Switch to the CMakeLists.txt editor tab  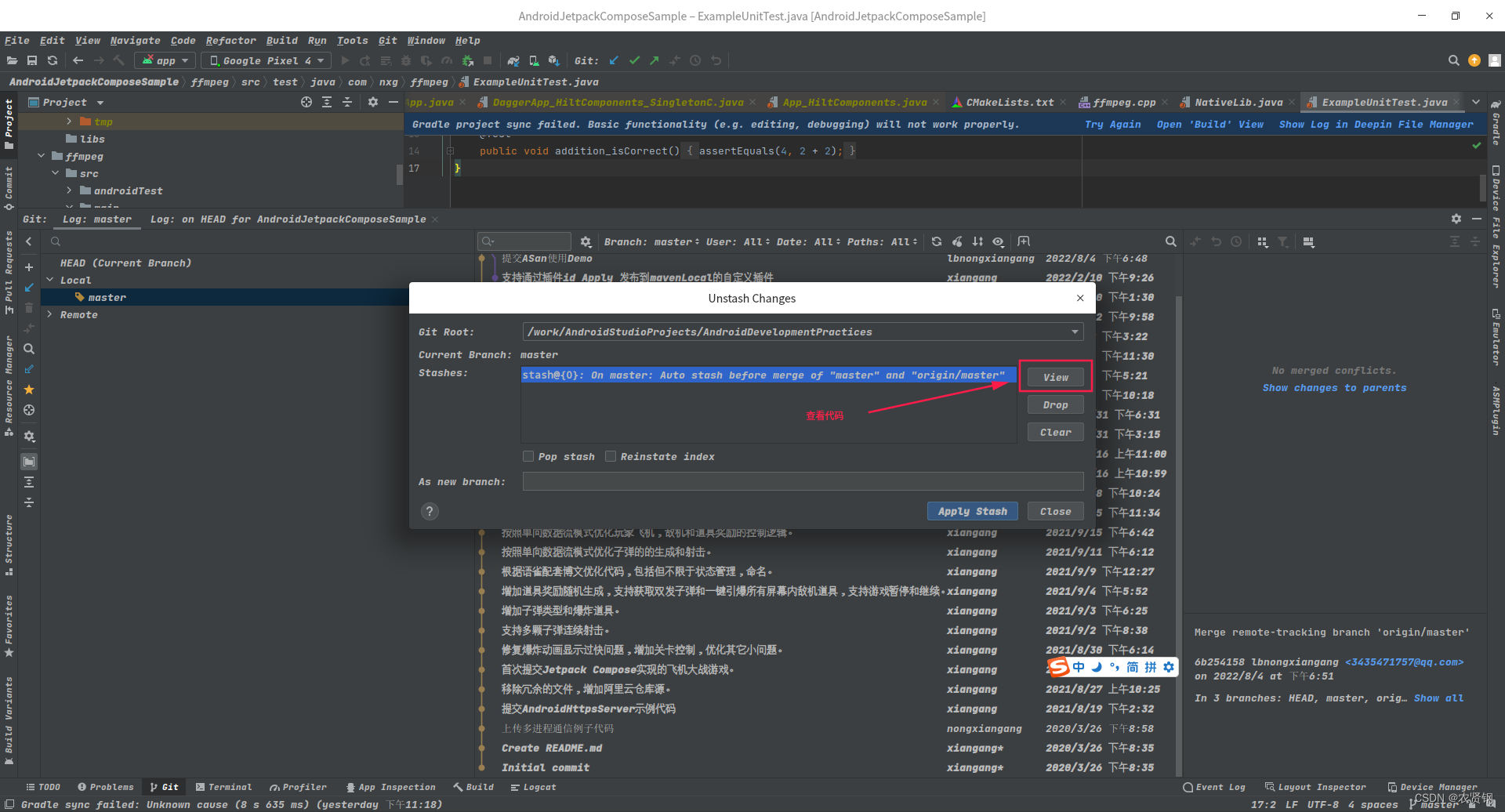pyautogui.click(x=1010, y=102)
